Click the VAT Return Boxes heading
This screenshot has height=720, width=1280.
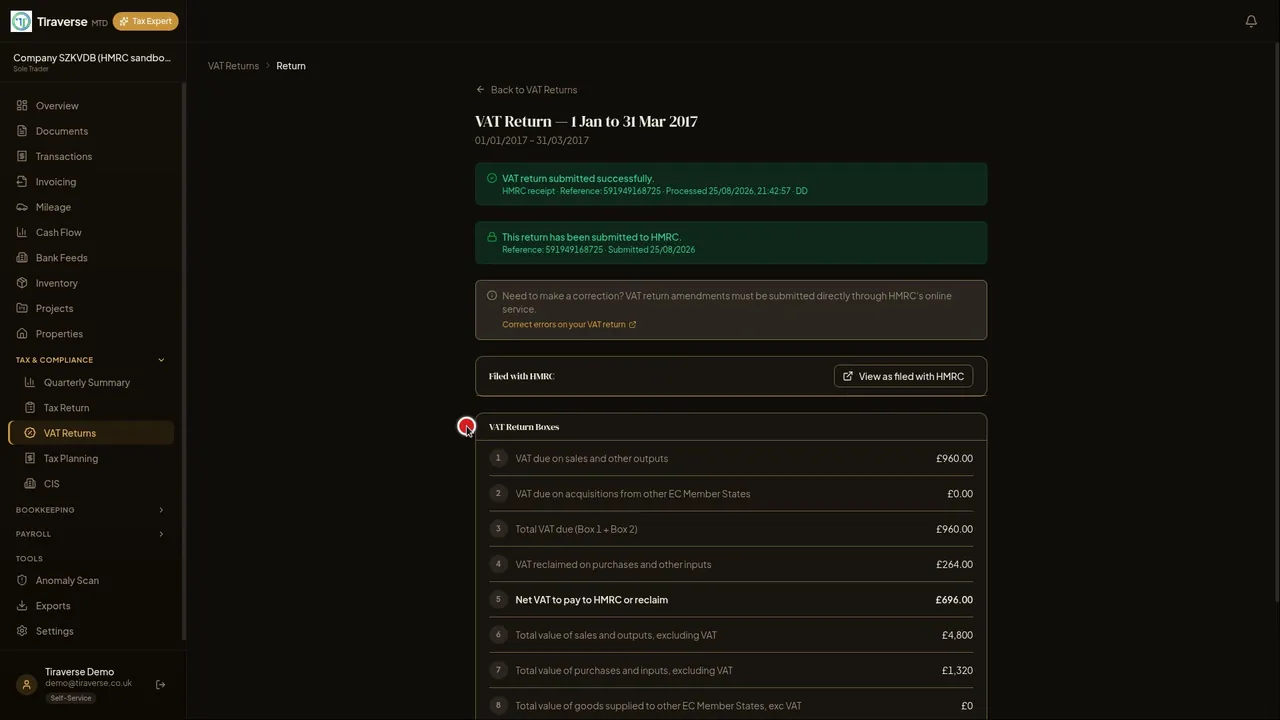tap(524, 427)
